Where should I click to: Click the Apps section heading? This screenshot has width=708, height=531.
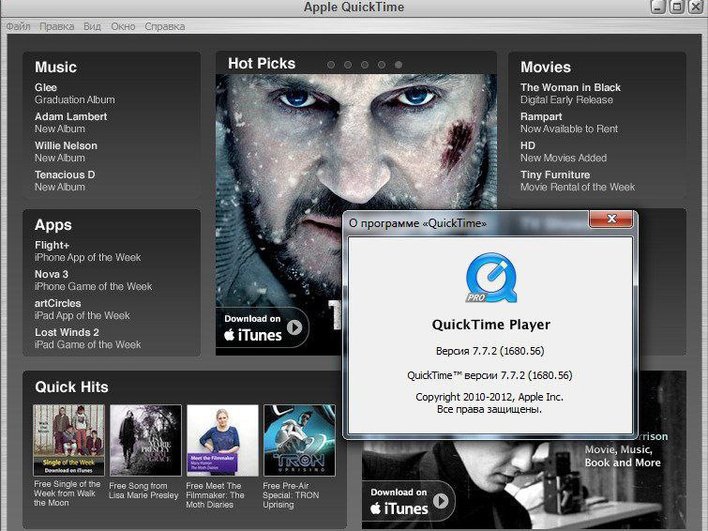[x=53, y=225]
